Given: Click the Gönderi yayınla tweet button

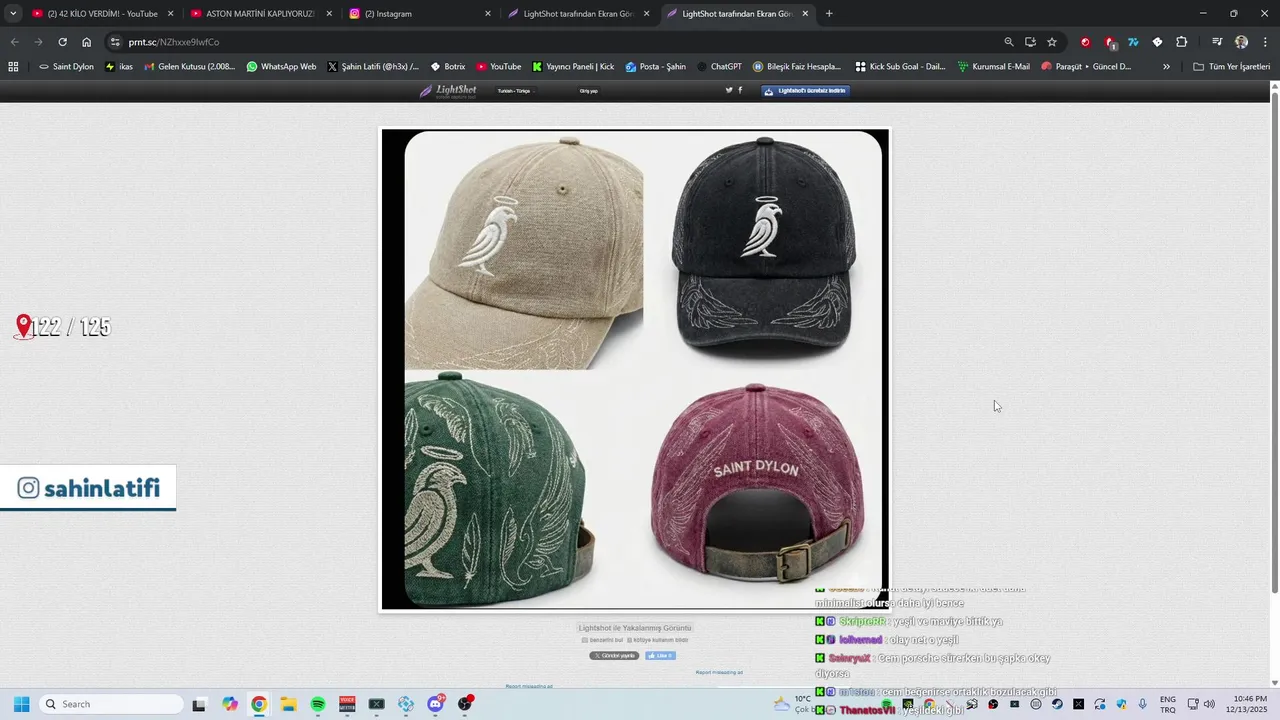Looking at the screenshot, I should tap(614, 656).
